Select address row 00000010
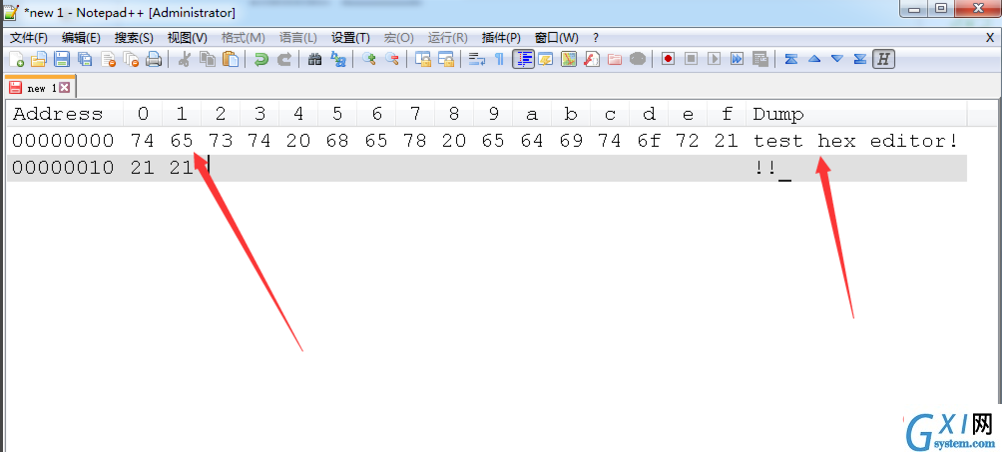Screen dimensions: 1002x452 click(63, 168)
